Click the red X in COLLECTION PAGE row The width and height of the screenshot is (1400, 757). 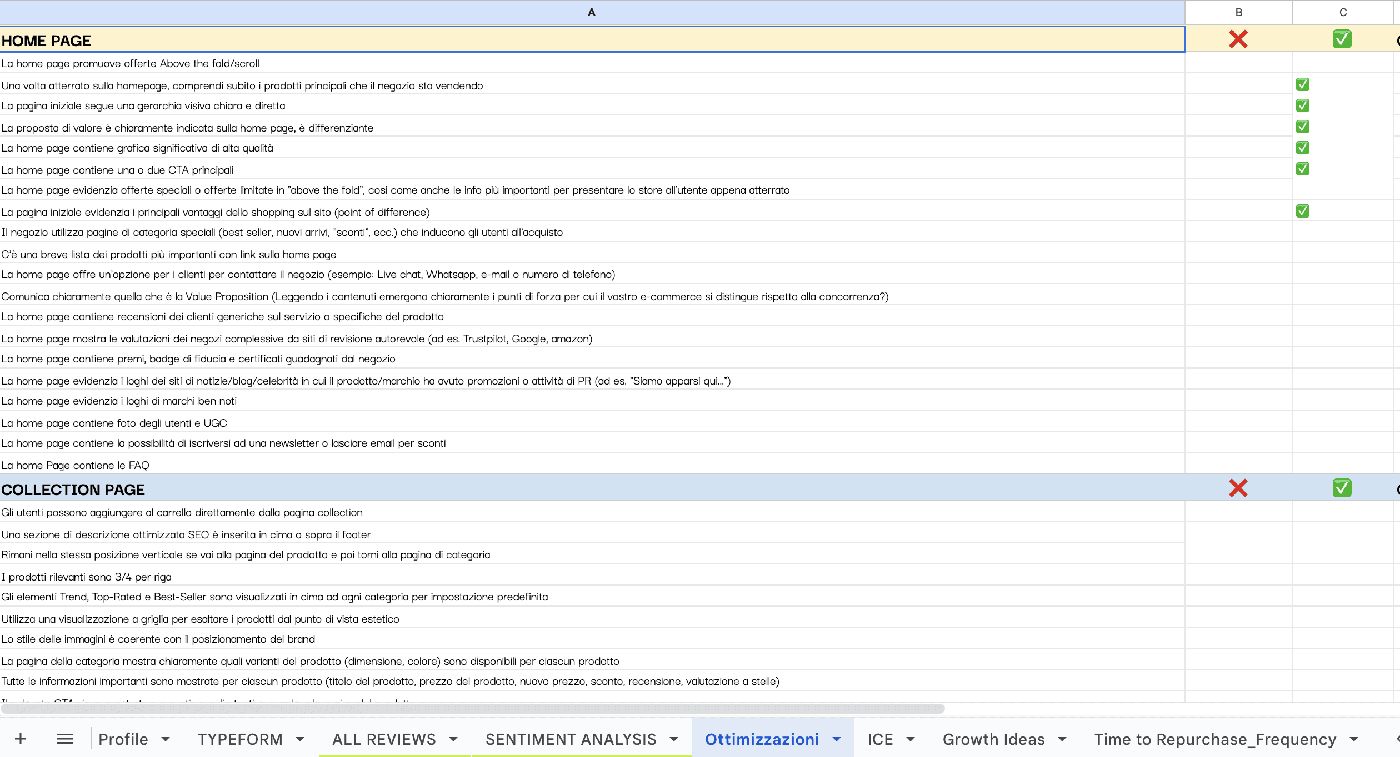[1238, 488]
